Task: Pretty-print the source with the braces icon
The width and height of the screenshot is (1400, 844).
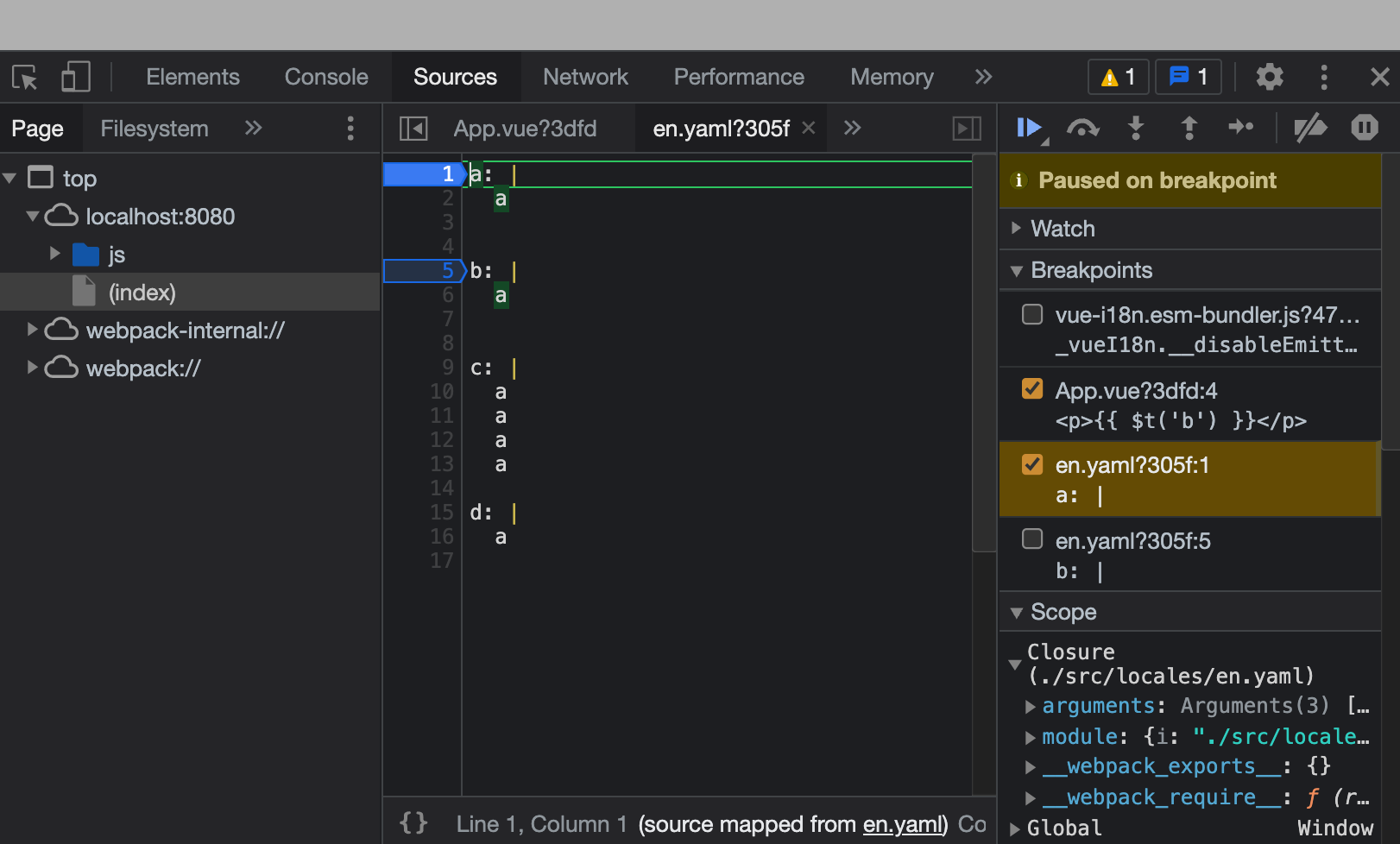Action: point(413,823)
